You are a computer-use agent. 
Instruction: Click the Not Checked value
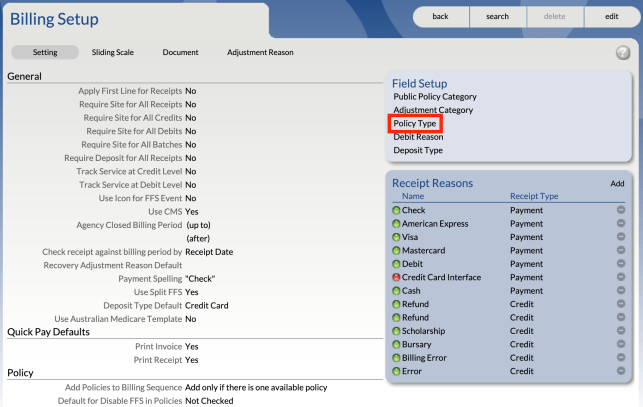click(209, 401)
